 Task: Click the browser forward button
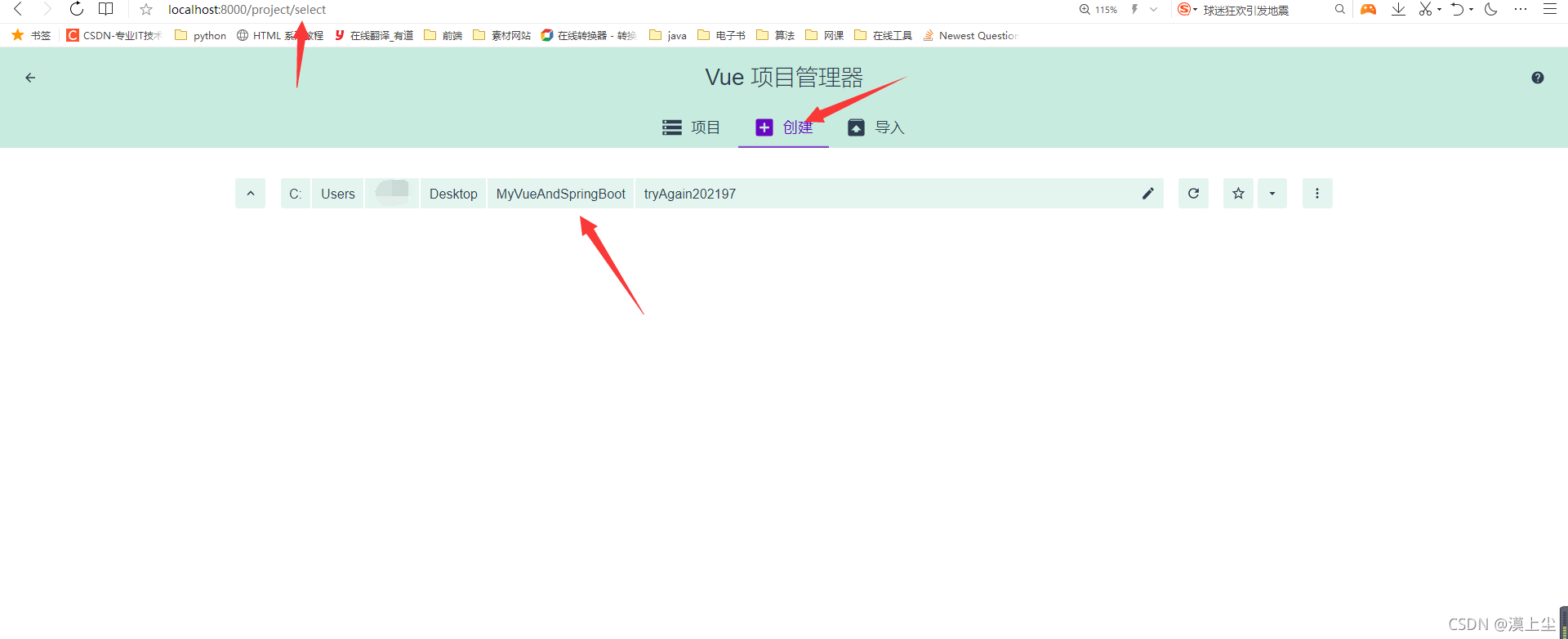point(47,9)
